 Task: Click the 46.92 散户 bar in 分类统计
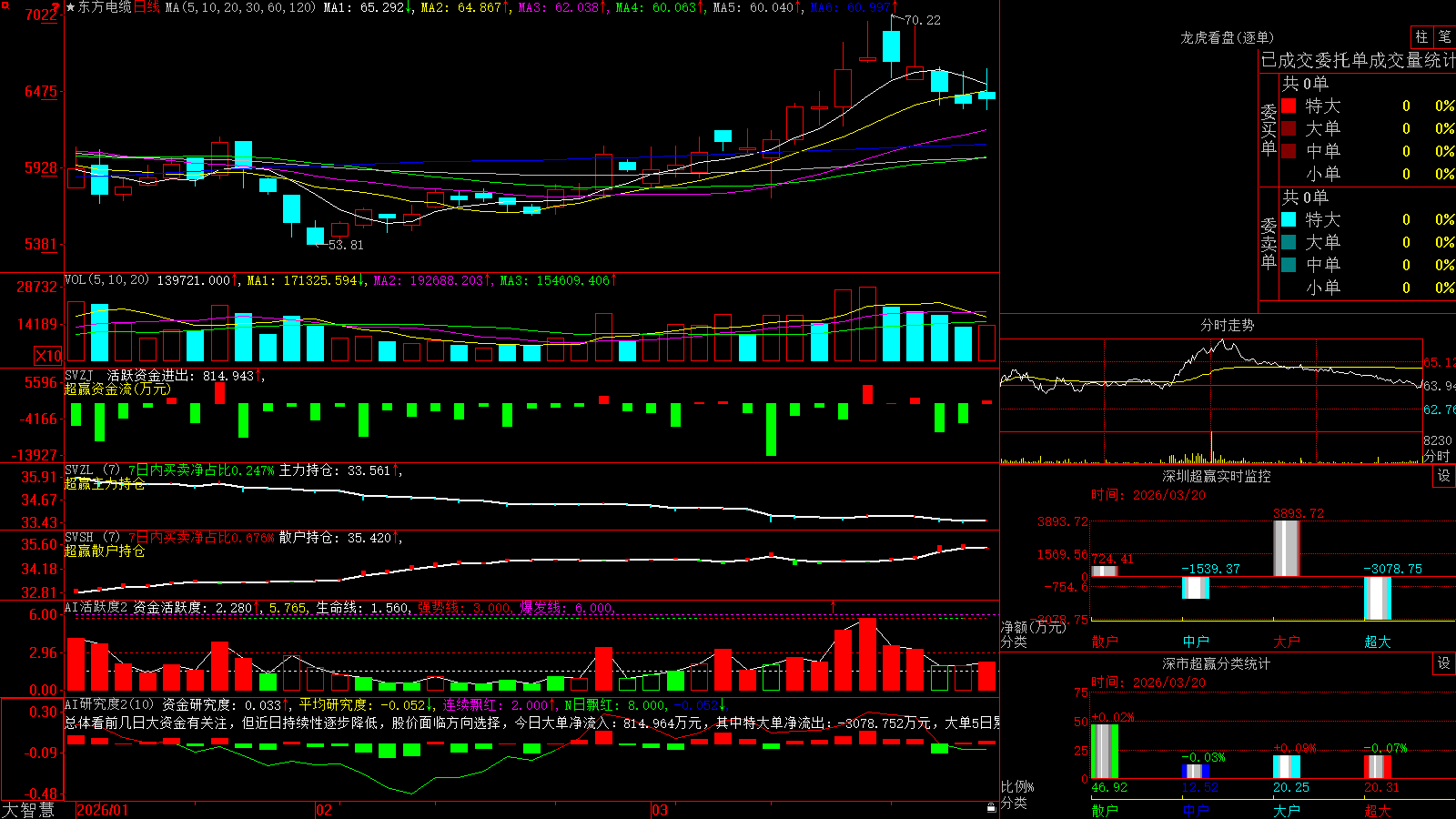click(1105, 752)
